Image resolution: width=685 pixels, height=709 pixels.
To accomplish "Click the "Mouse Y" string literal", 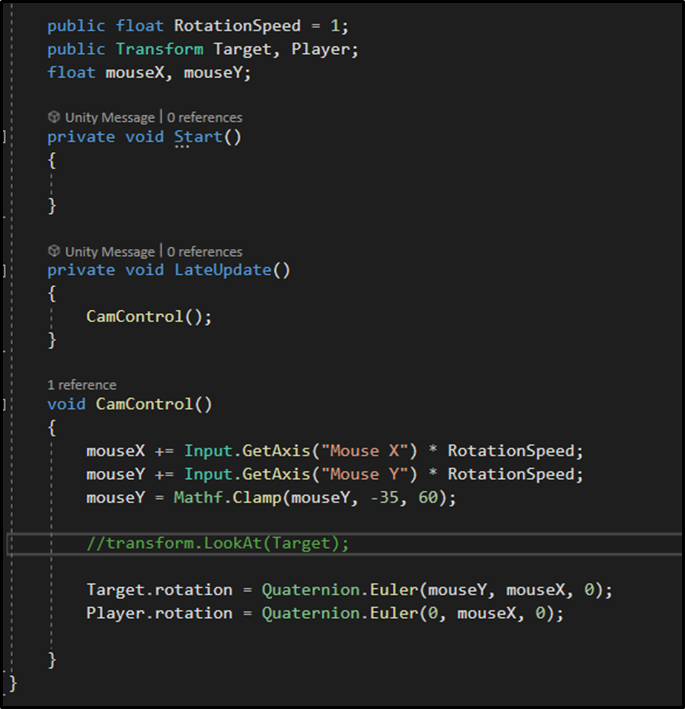I will 364,474.
